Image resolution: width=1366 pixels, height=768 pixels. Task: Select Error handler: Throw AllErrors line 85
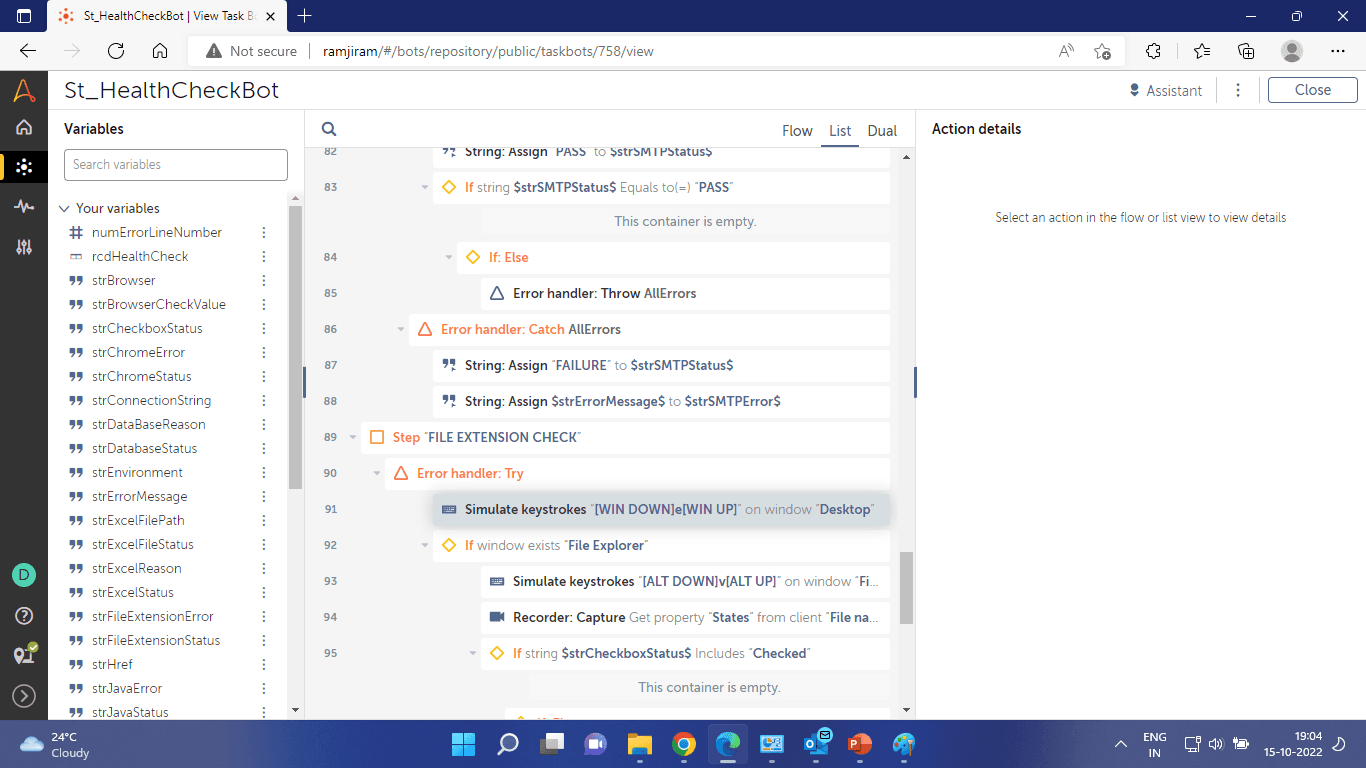click(x=685, y=293)
